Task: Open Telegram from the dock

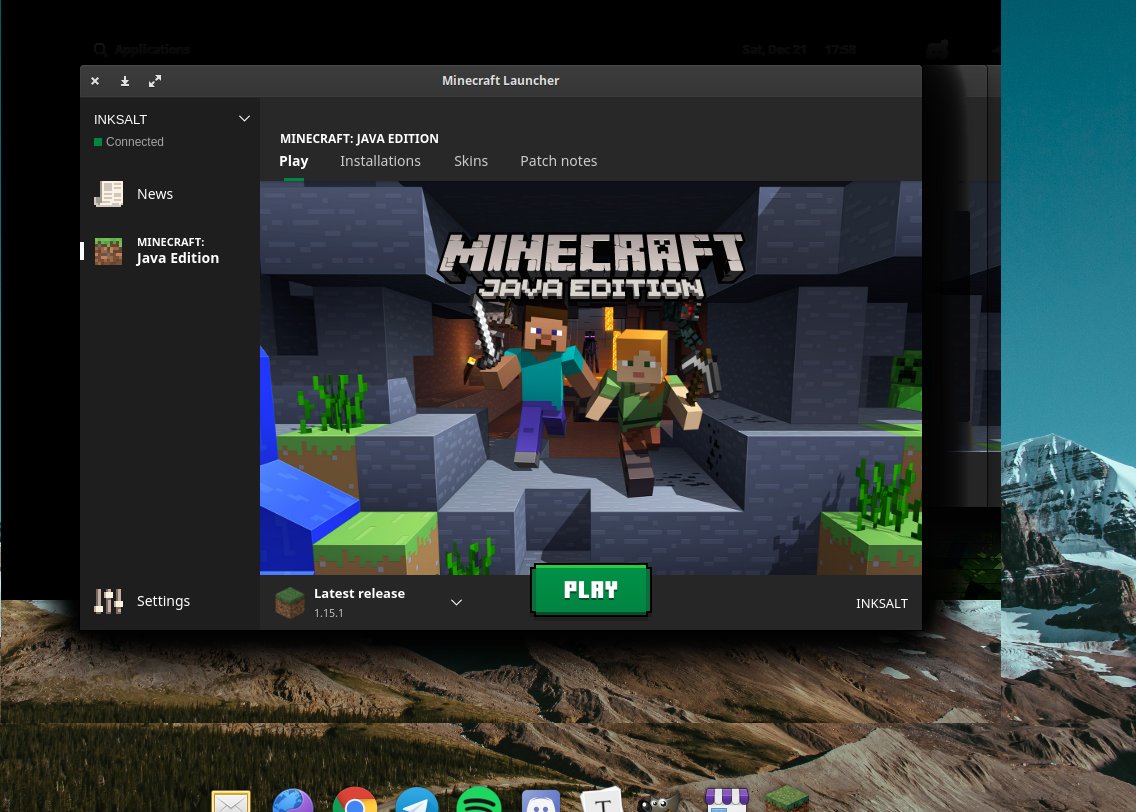Action: [416, 801]
